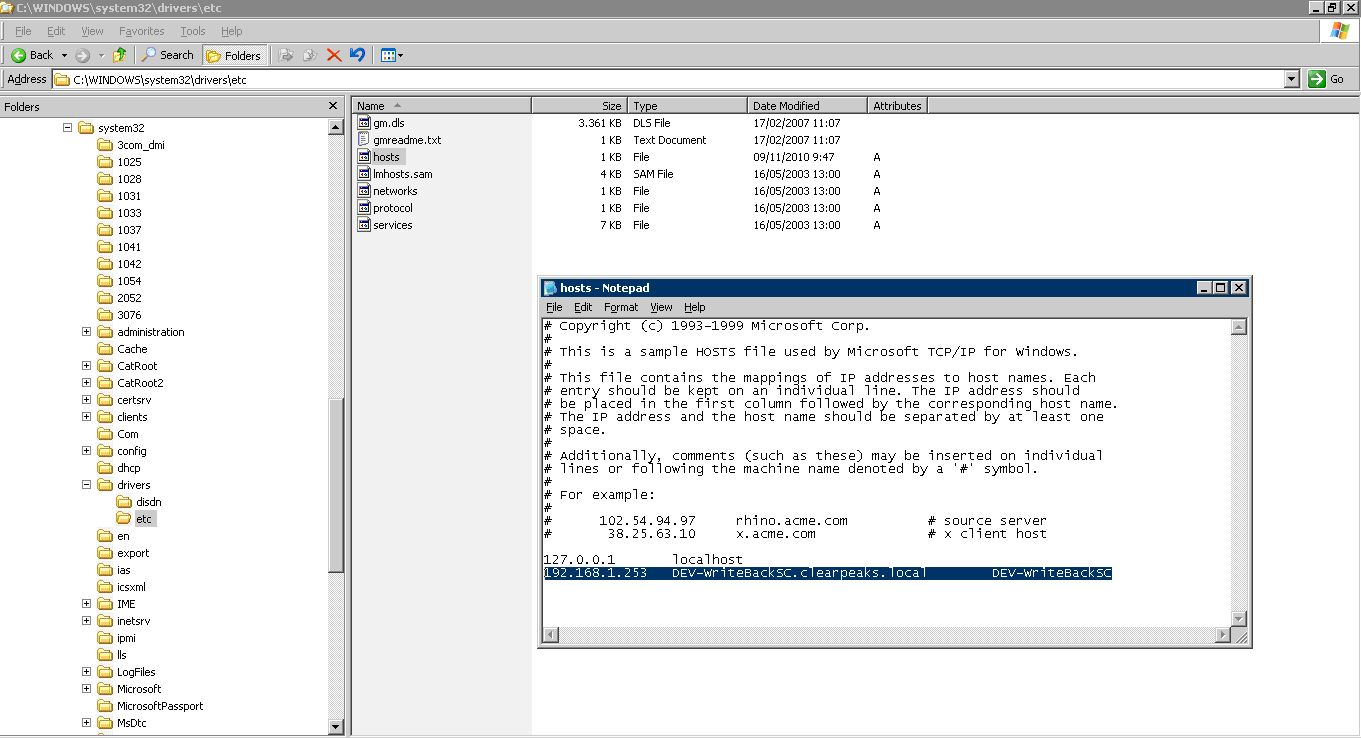Click the Notepad title bar icon

coord(550,288)
